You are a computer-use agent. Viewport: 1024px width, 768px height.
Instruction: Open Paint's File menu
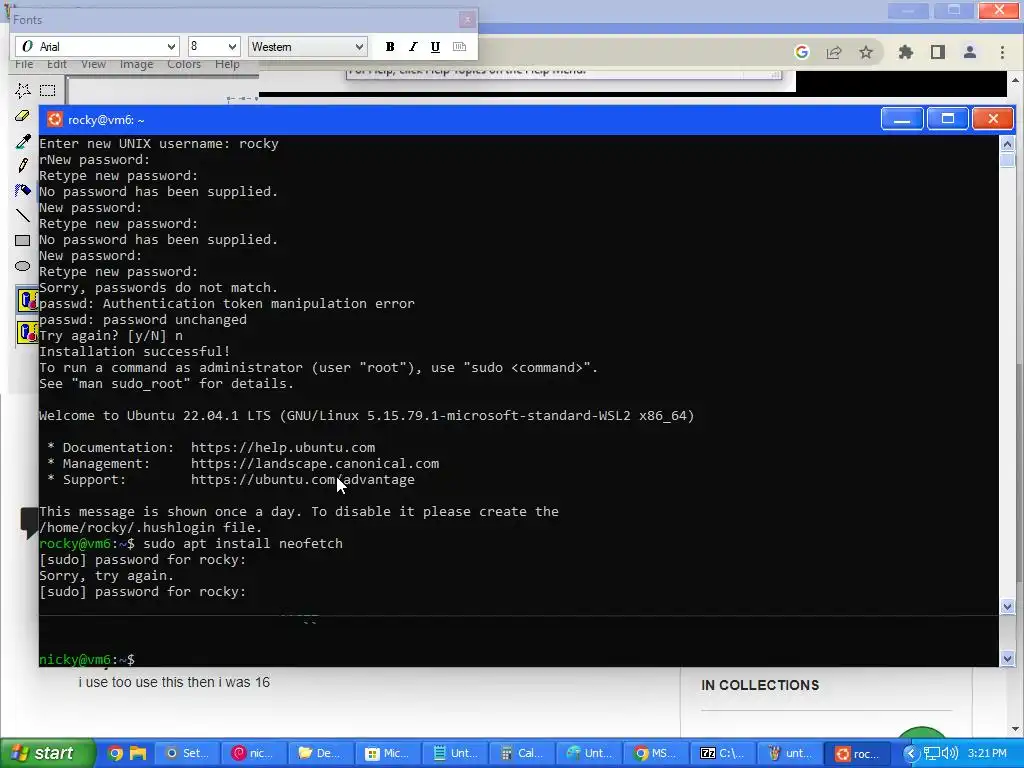point(24,64)
